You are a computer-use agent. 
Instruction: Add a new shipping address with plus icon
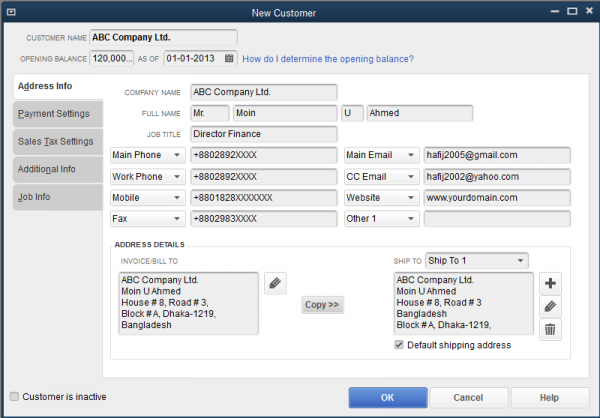pos(550,284)
